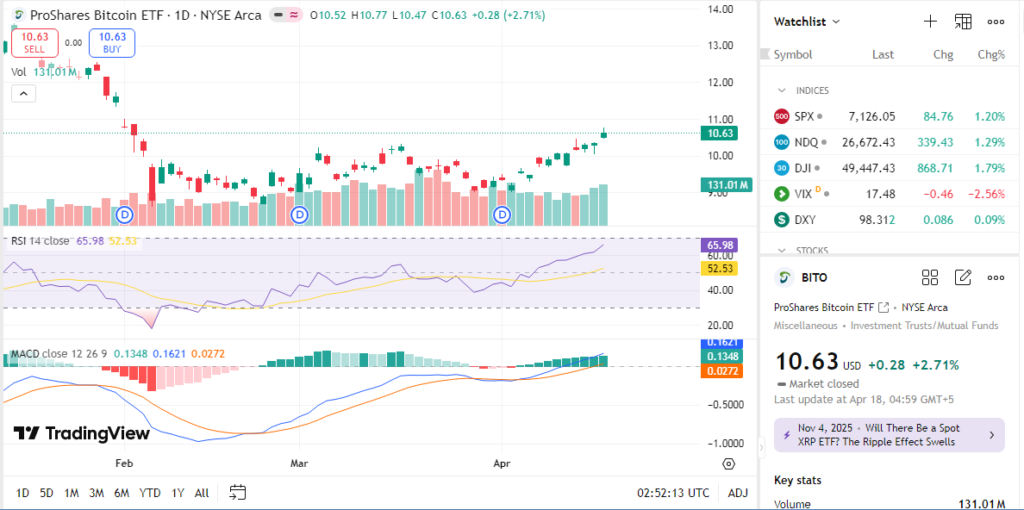Viewport: 1024px width, 510px height.
Task: Click the TradingView logo
Action: point(82,433)
